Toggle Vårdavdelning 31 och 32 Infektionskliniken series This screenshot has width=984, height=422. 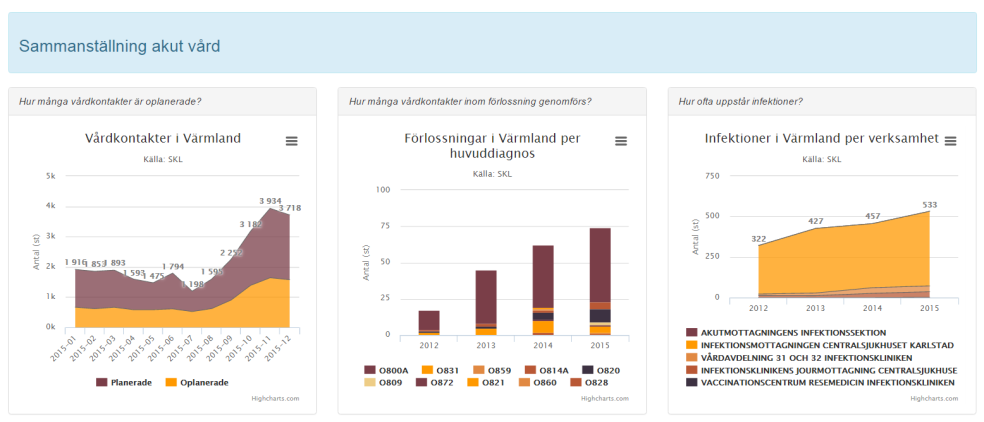(800, 357)
